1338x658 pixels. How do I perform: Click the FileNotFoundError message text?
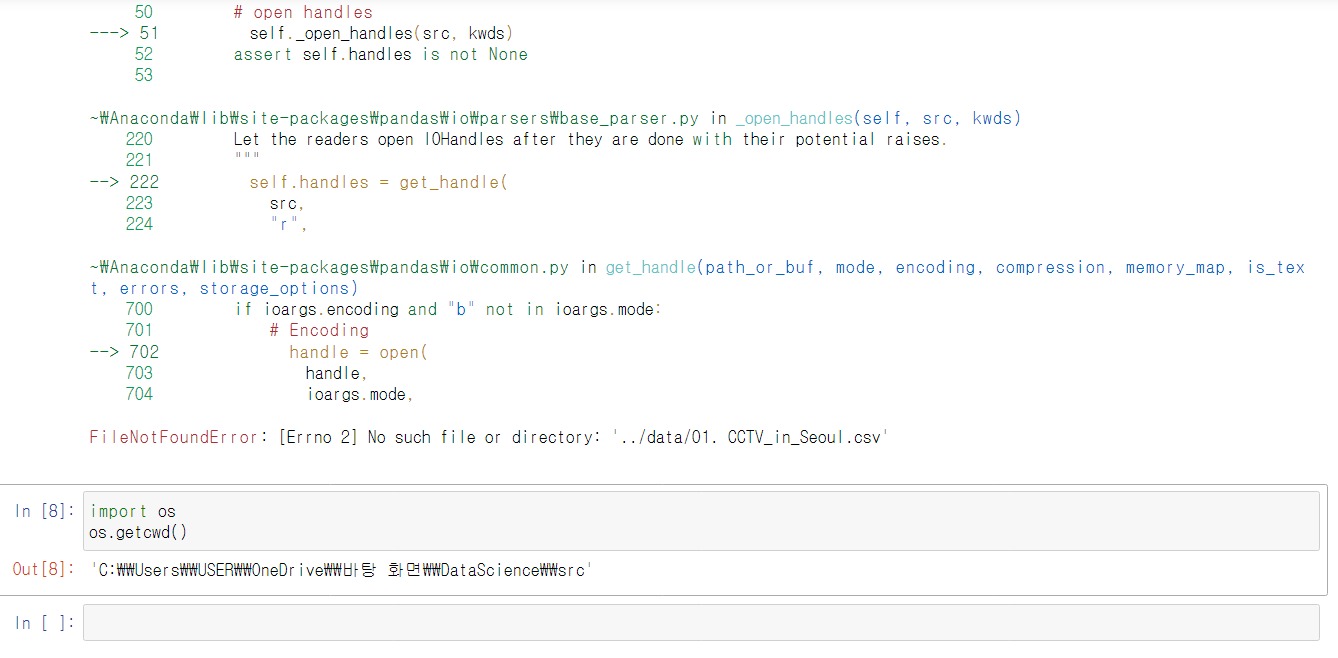coord(489,437)
